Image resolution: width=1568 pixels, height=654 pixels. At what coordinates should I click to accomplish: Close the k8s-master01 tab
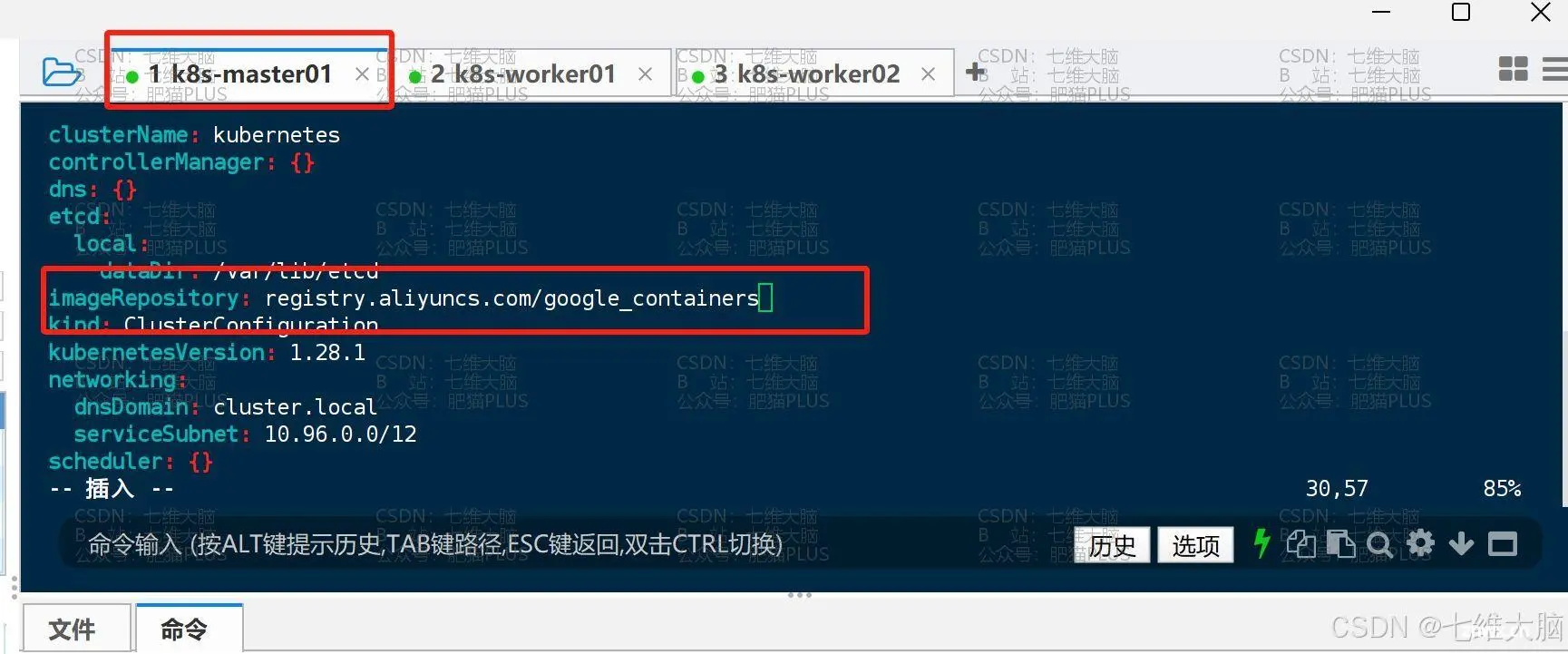point(362,74)
